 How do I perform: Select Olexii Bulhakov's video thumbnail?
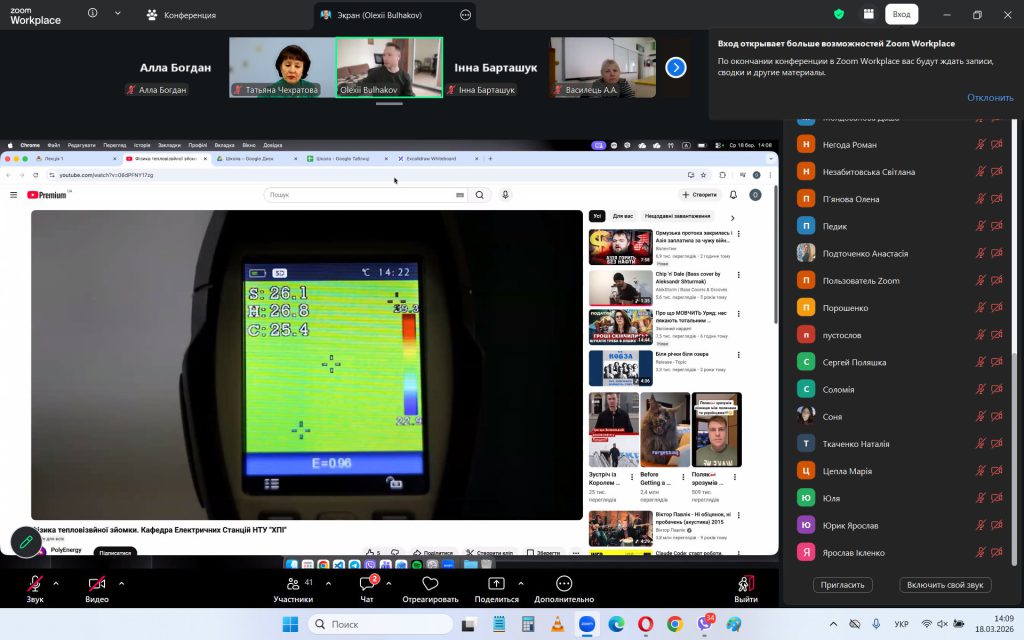[389, 67]
